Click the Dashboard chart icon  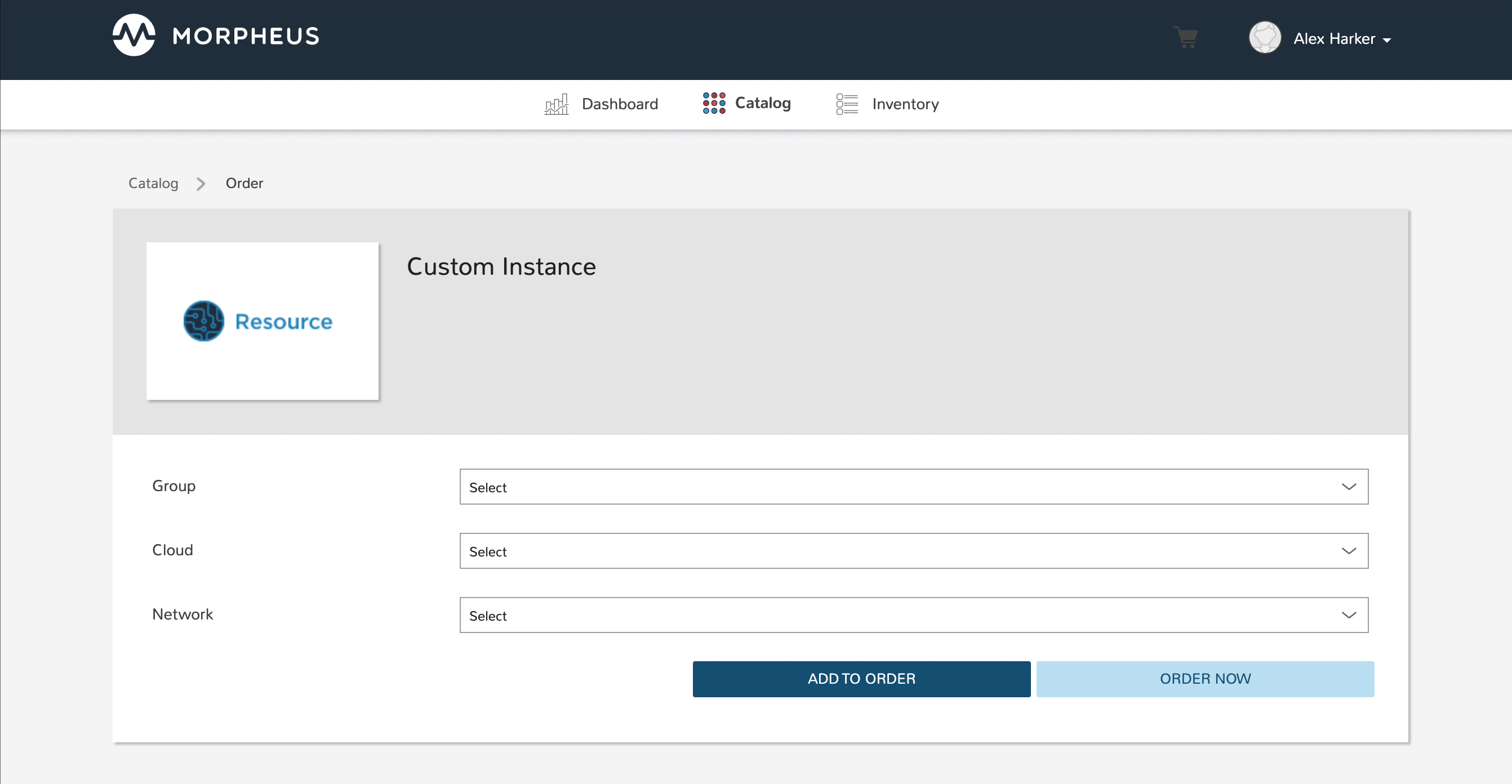pyautogui.click(x=556, y=104)
